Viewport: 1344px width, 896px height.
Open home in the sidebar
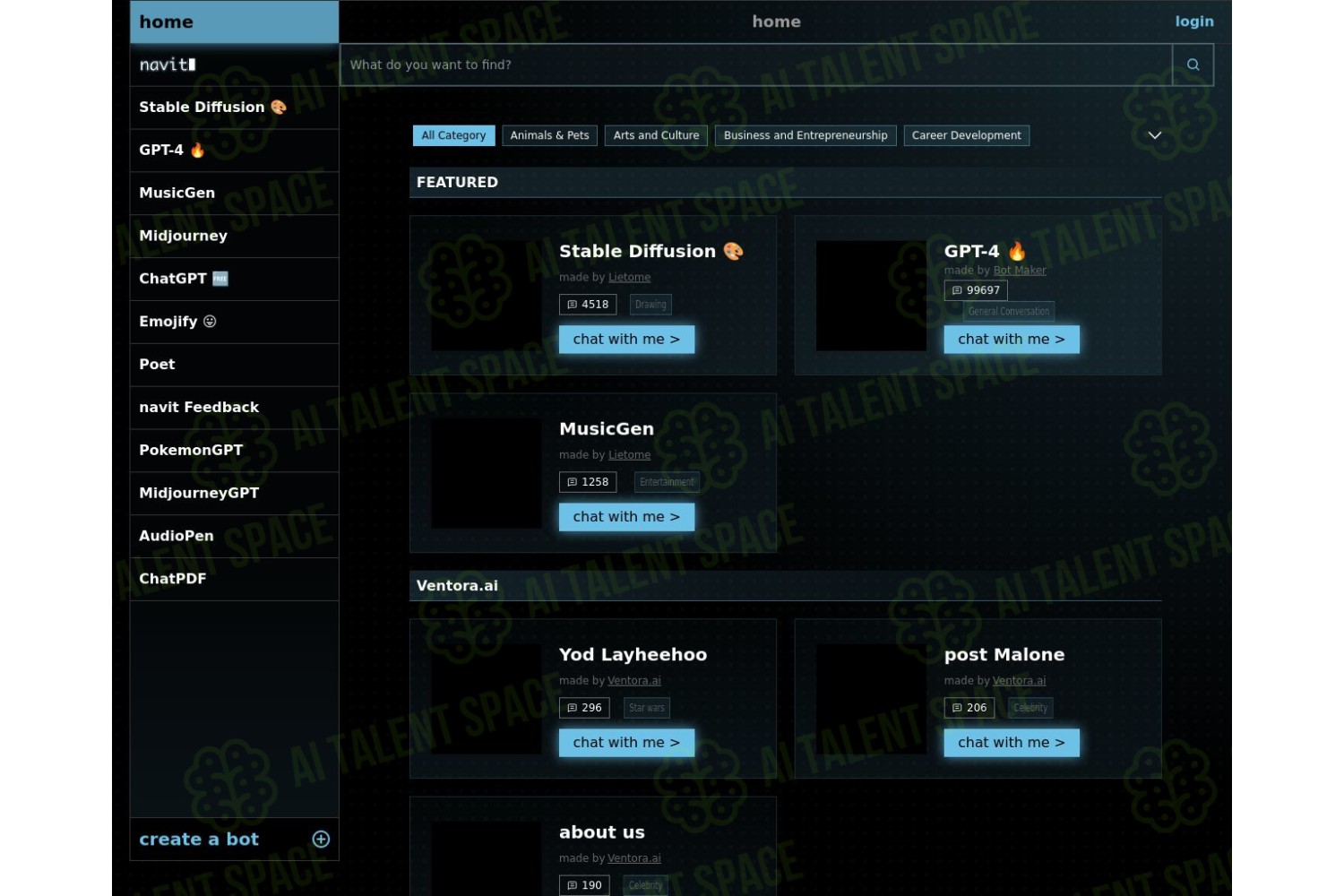pyautogui.click(x=234, y=22)
